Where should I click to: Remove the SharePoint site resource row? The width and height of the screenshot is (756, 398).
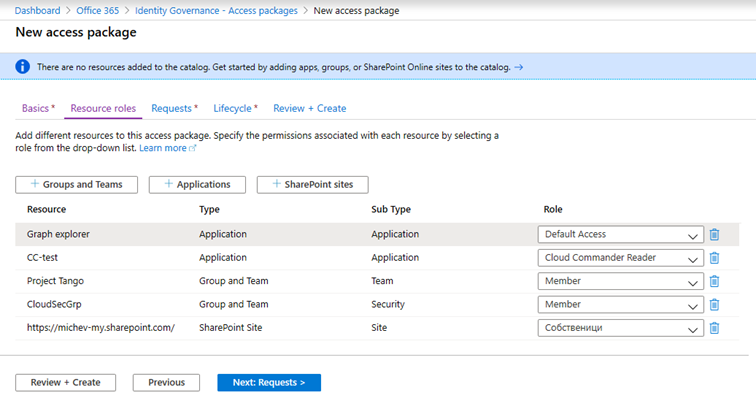point(714,328)
